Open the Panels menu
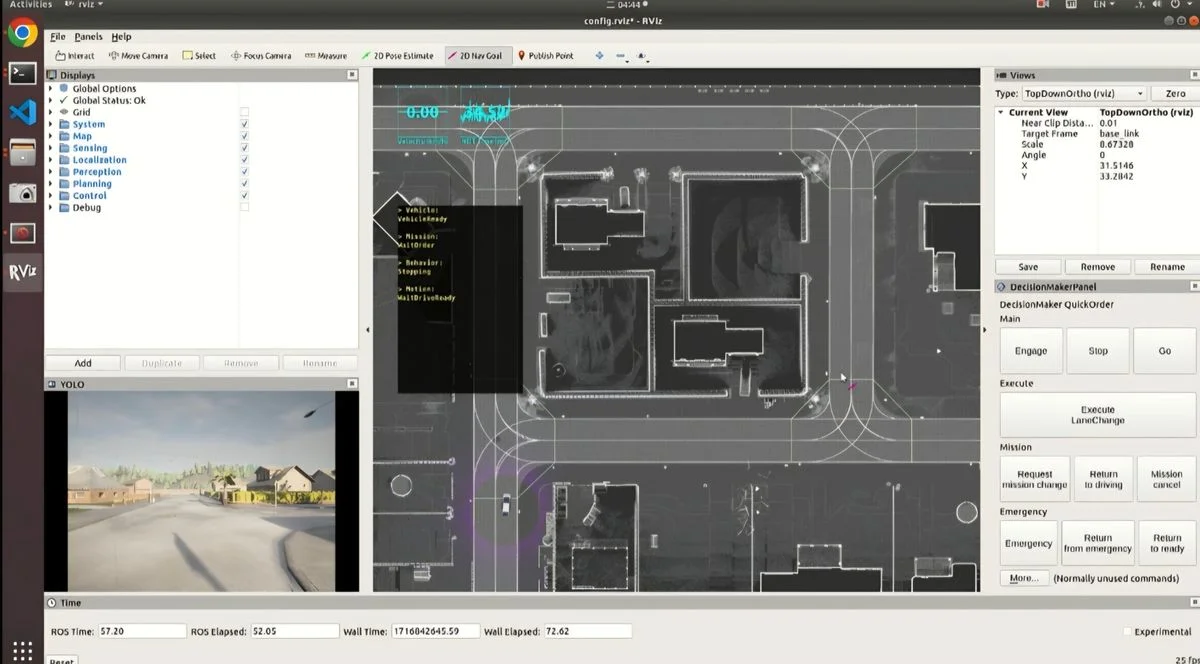 coord(88,37)
